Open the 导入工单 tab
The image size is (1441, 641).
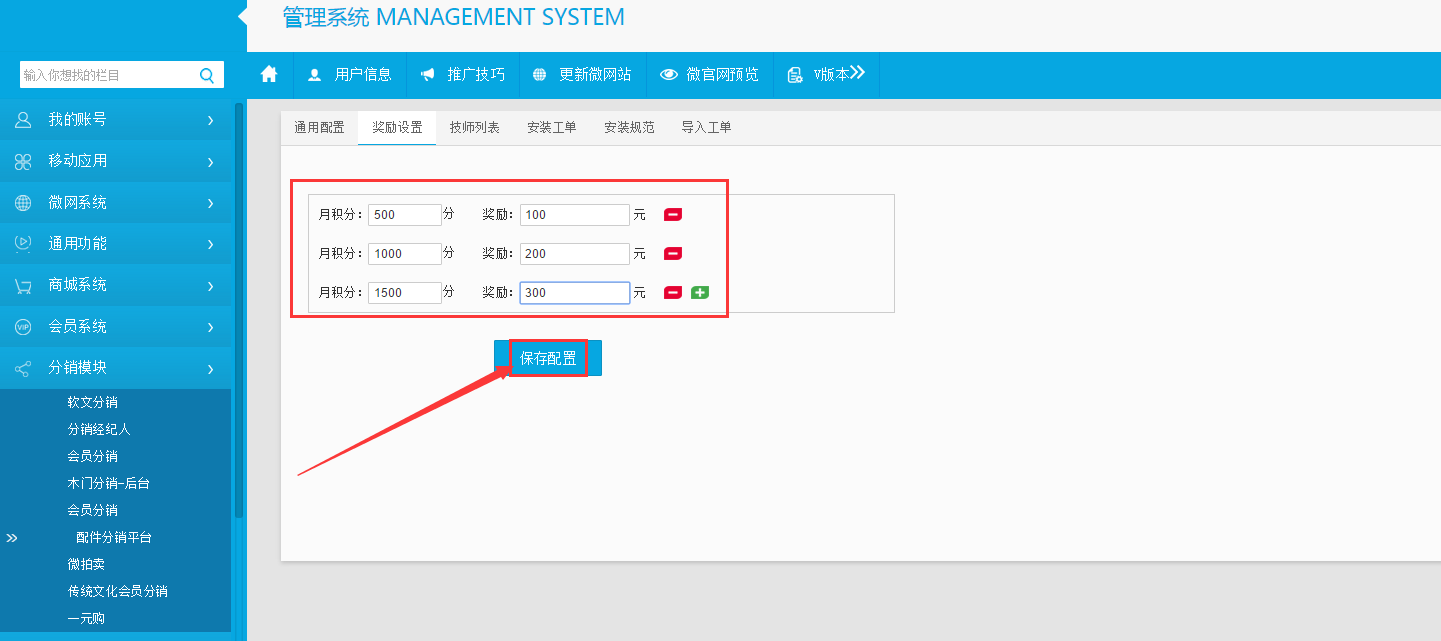coord(706,127)
